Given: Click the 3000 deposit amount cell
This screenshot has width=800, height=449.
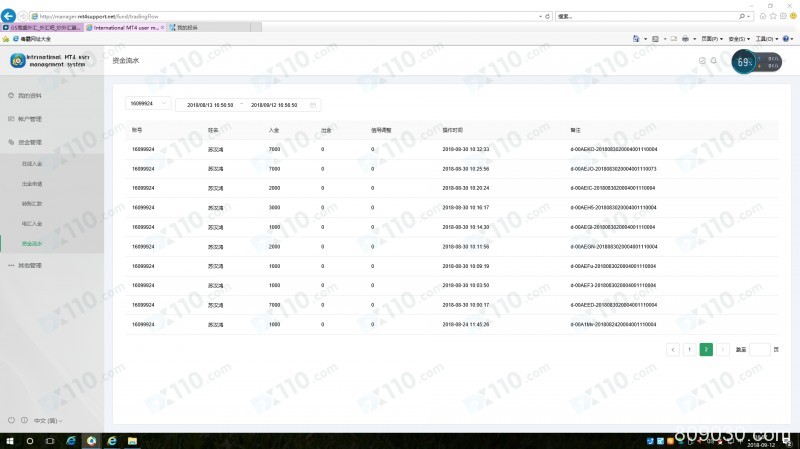Looking at the screenshot, I should click(274, 208).
